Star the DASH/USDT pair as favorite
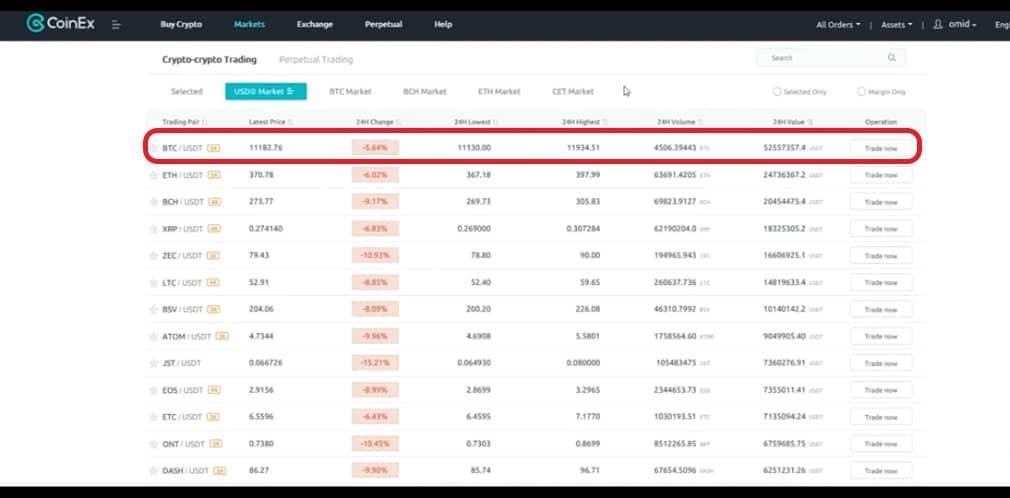This screenshot has height=498, width=1010. point(153,471)
